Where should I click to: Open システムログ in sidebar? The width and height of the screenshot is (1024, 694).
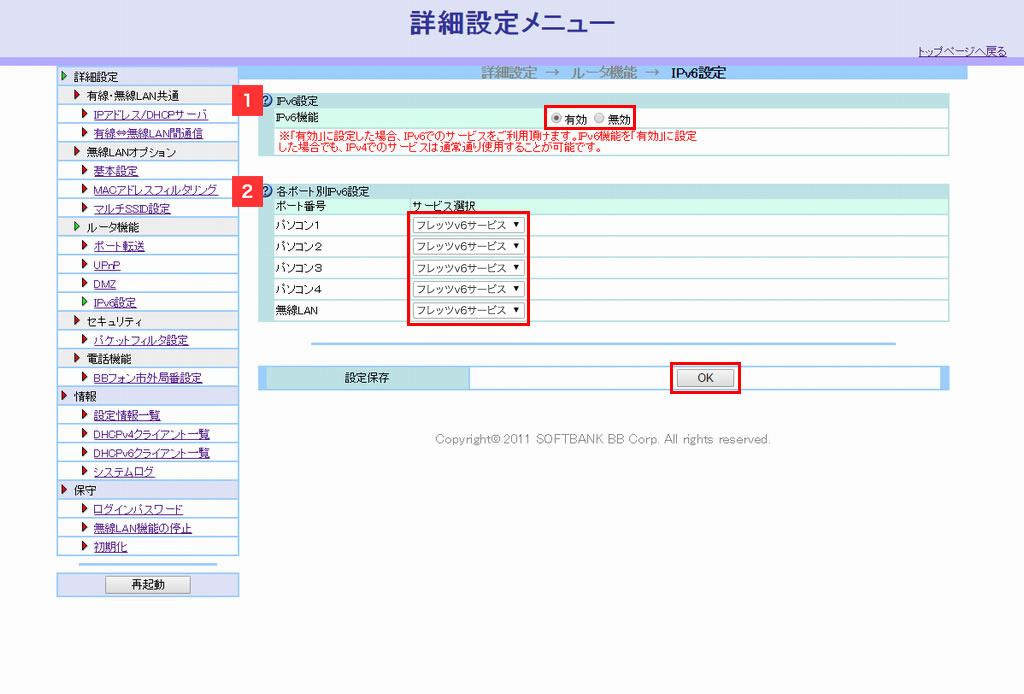point(124,472)
